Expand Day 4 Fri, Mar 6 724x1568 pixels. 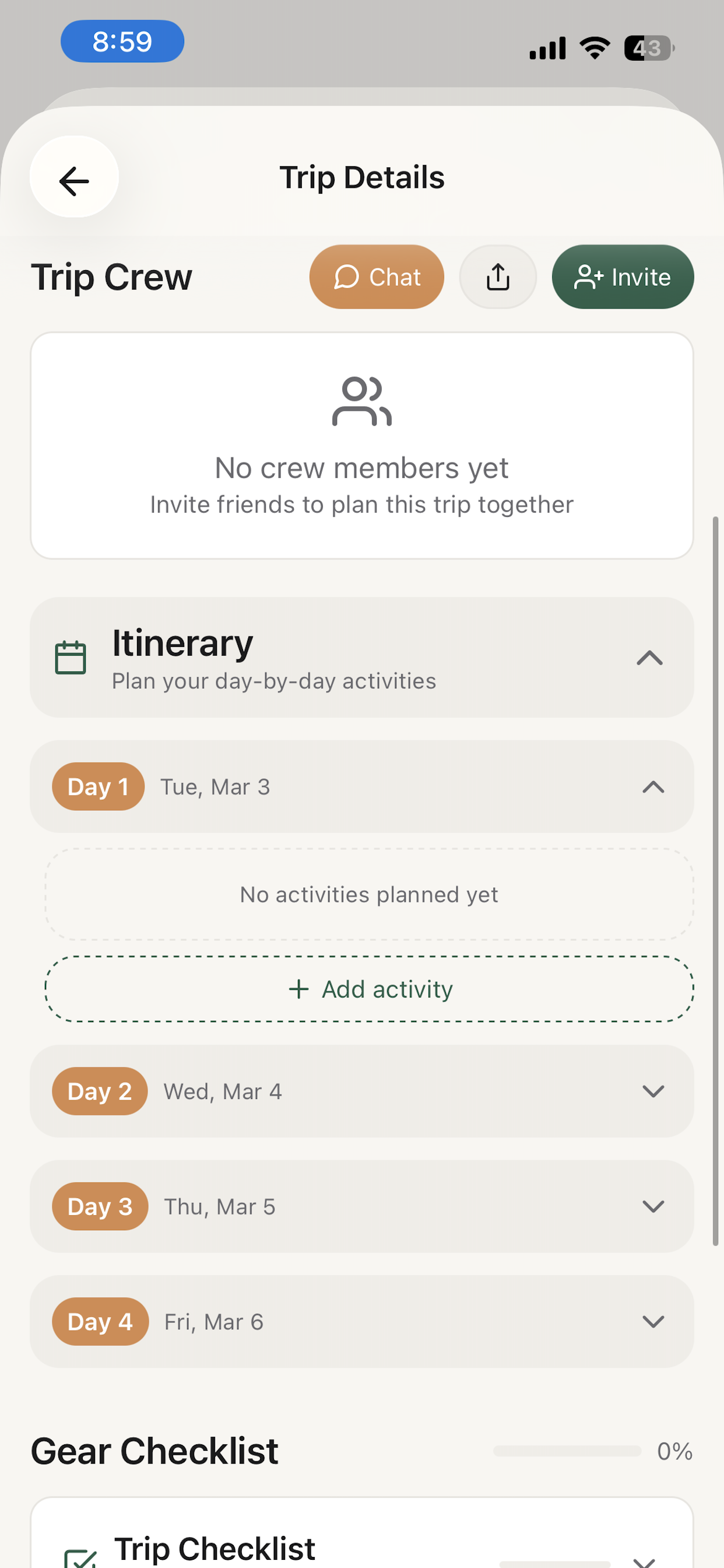(x=653, y=1321)
